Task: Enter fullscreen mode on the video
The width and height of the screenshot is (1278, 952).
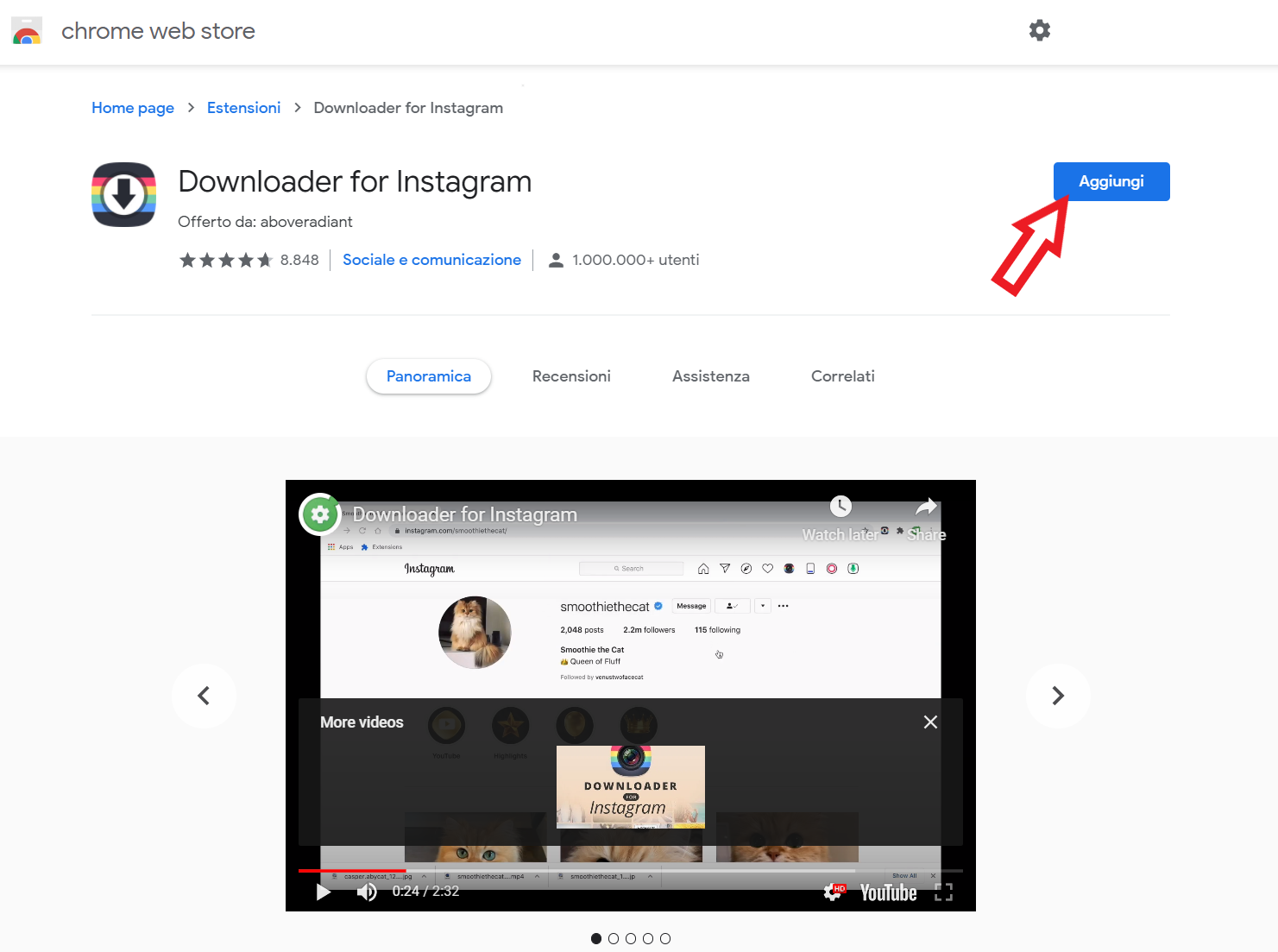Action: click(x=943, y=892)
